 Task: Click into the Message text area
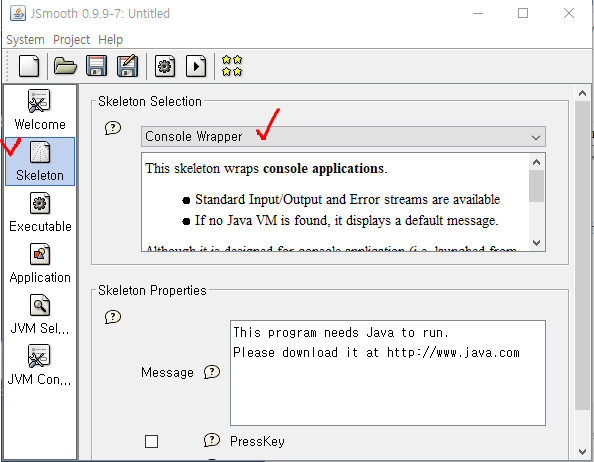click(388, 373)
